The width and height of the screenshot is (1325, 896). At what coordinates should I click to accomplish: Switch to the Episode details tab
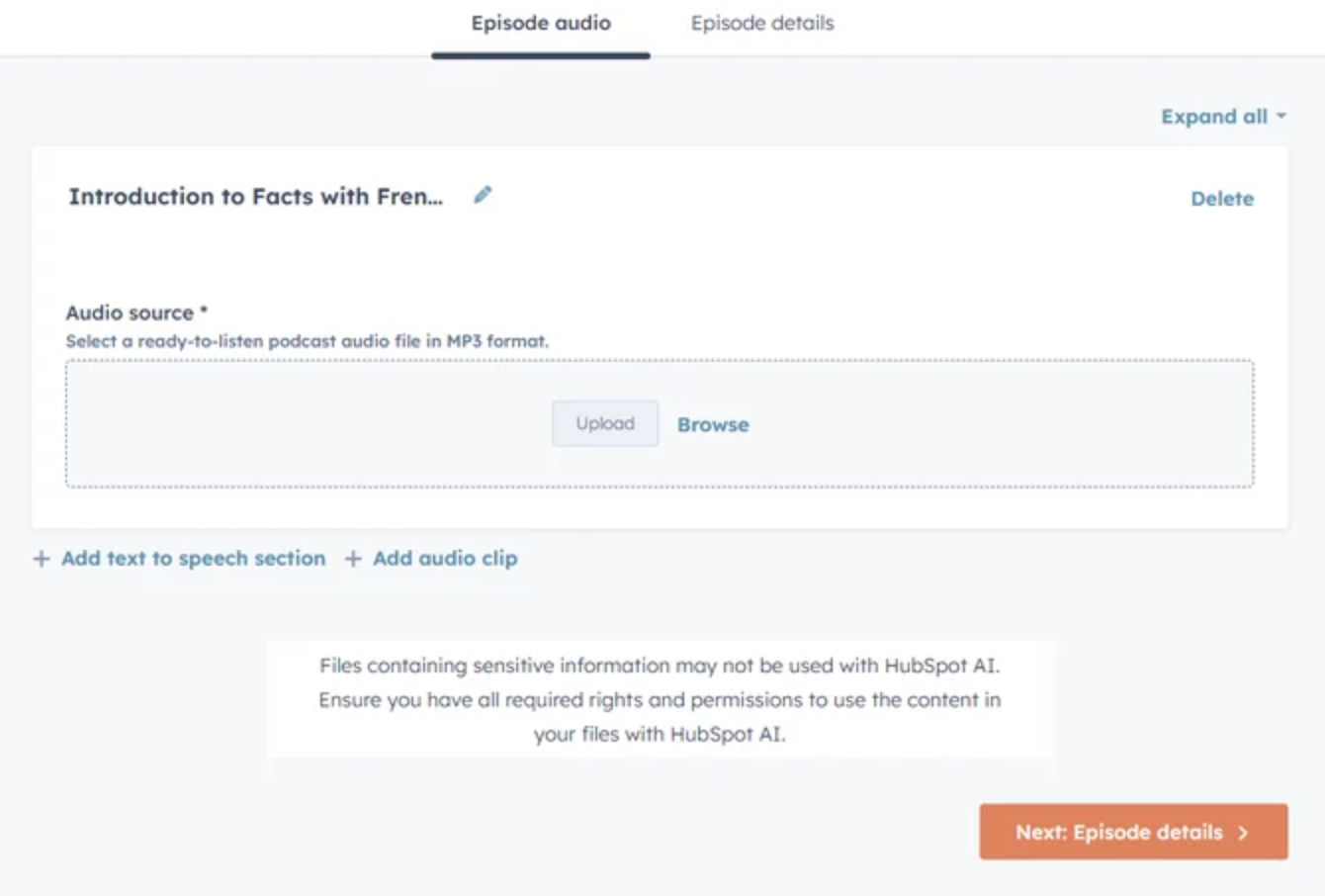[x=761, y=23]
